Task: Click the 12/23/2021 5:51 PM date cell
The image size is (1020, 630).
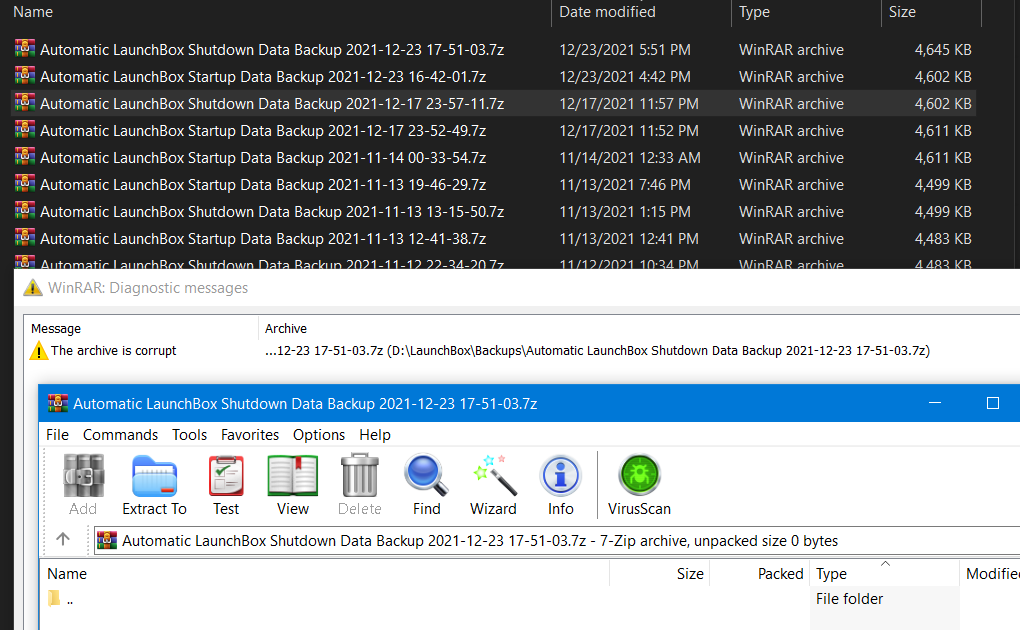Action: pos(624,49)
